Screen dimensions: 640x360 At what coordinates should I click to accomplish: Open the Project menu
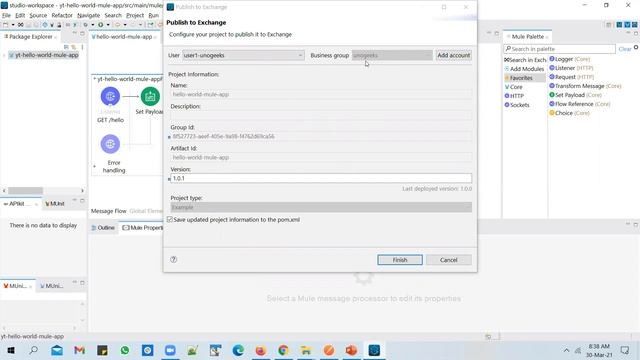[135, 15]
